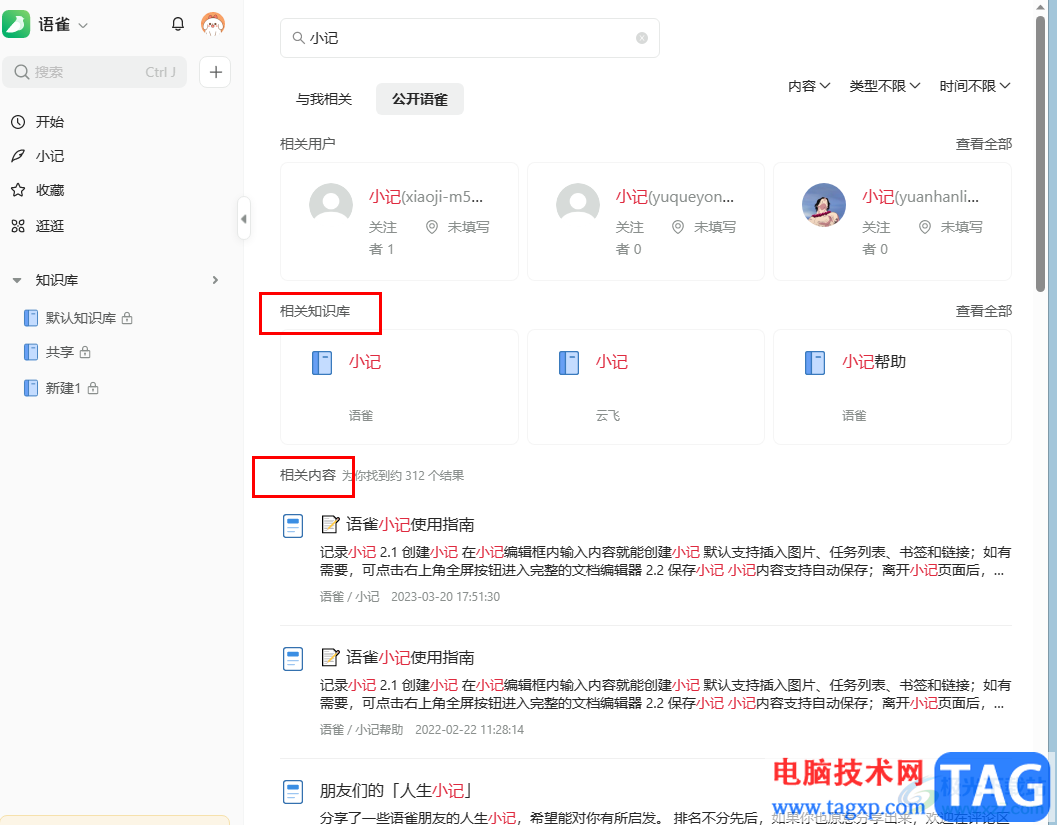Image resolution: width=1057 pixels, height=825 pixels.
Task: Open user 小记(xiaoji-m5...) profile
Action: tap(426, 197)
